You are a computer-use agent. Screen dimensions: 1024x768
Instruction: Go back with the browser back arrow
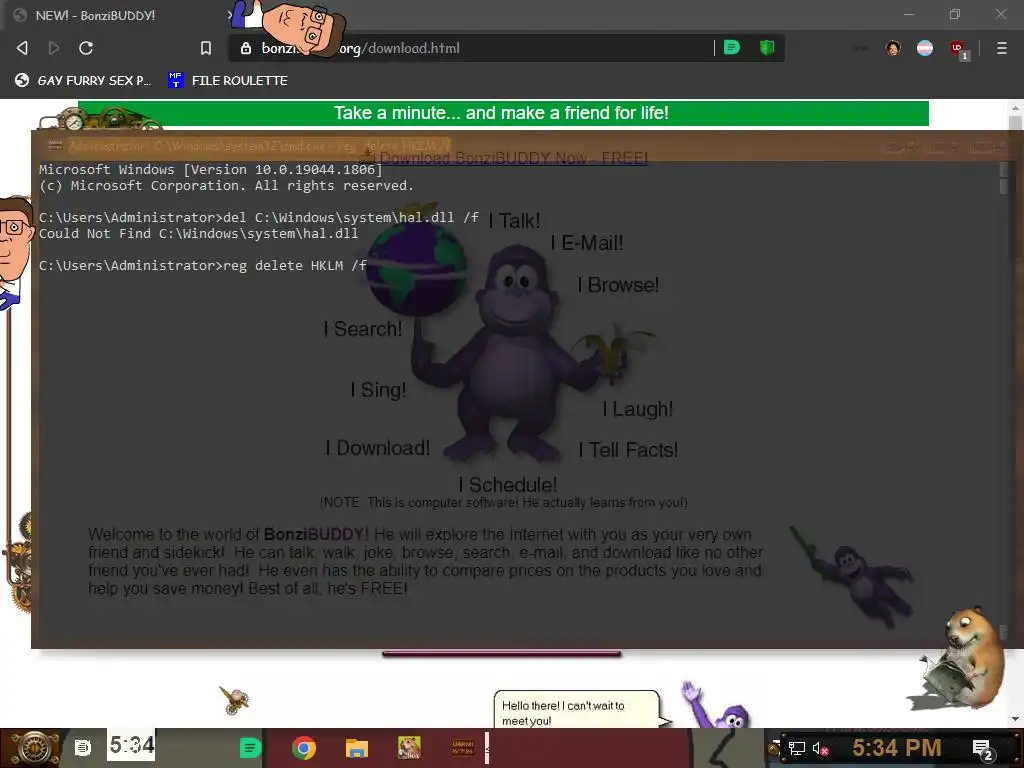tap(22, 48)
